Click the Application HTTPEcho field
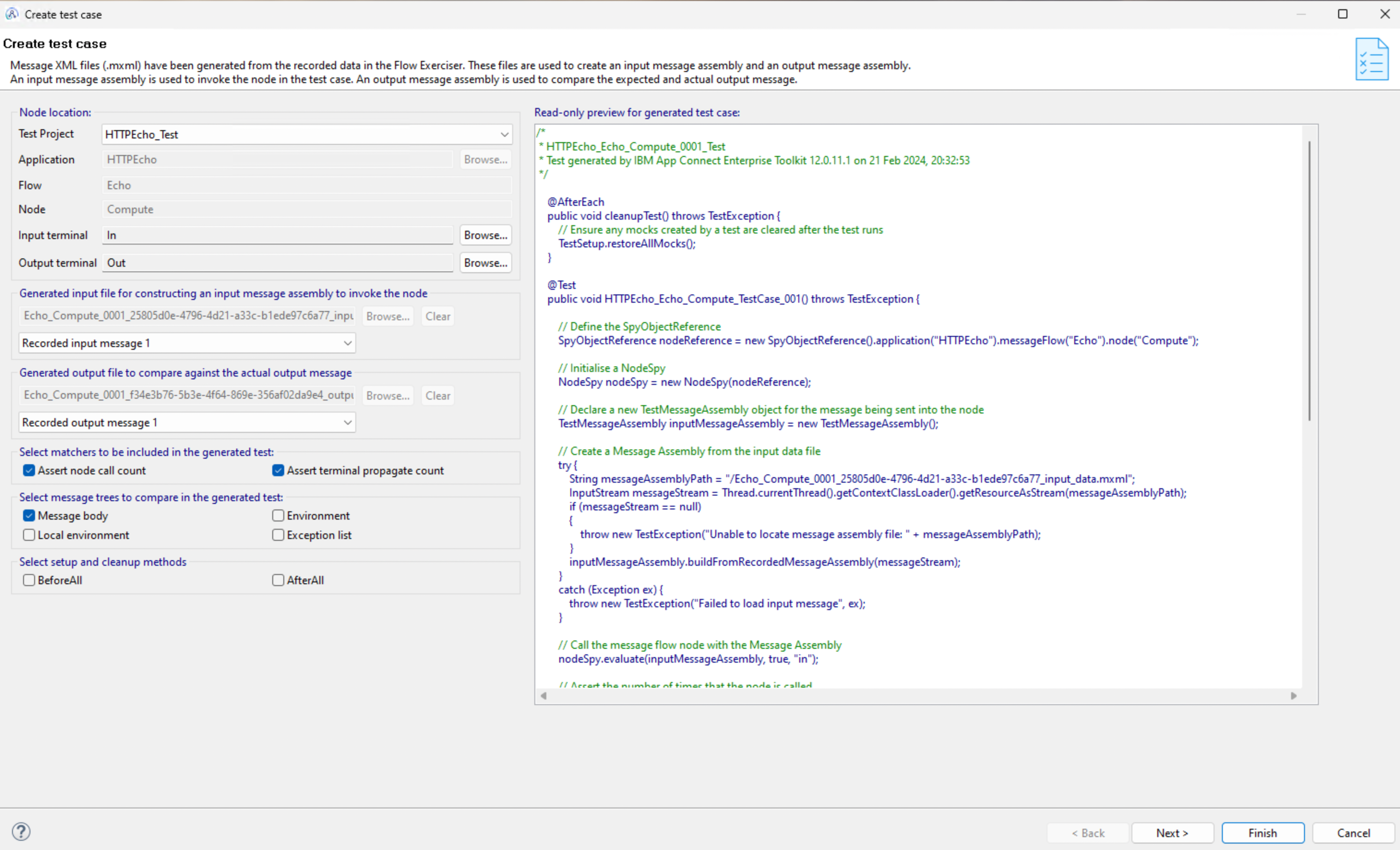 click(277, 160)
